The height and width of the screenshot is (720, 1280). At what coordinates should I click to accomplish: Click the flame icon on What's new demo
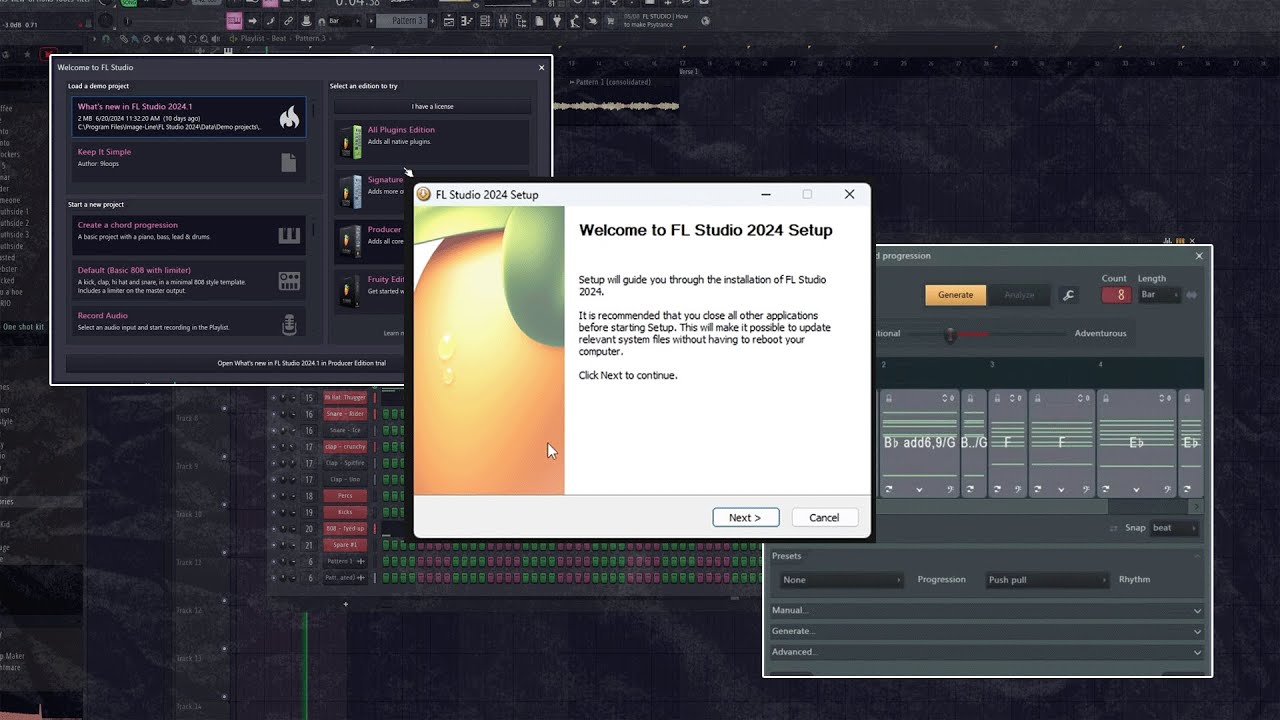pyautogui.click(x=289, y=117)
